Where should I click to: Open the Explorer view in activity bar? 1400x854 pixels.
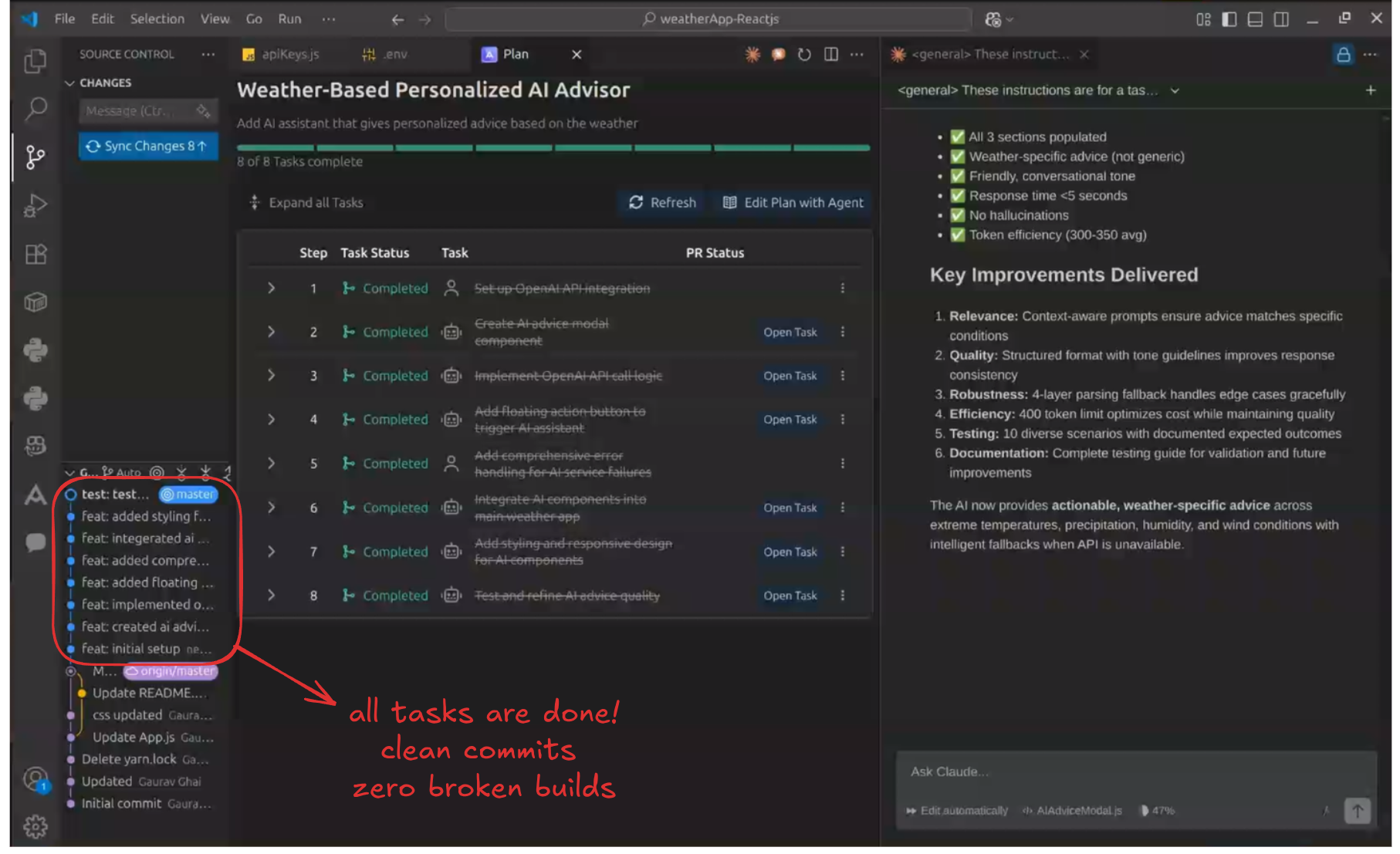click(x=36, y=61)
